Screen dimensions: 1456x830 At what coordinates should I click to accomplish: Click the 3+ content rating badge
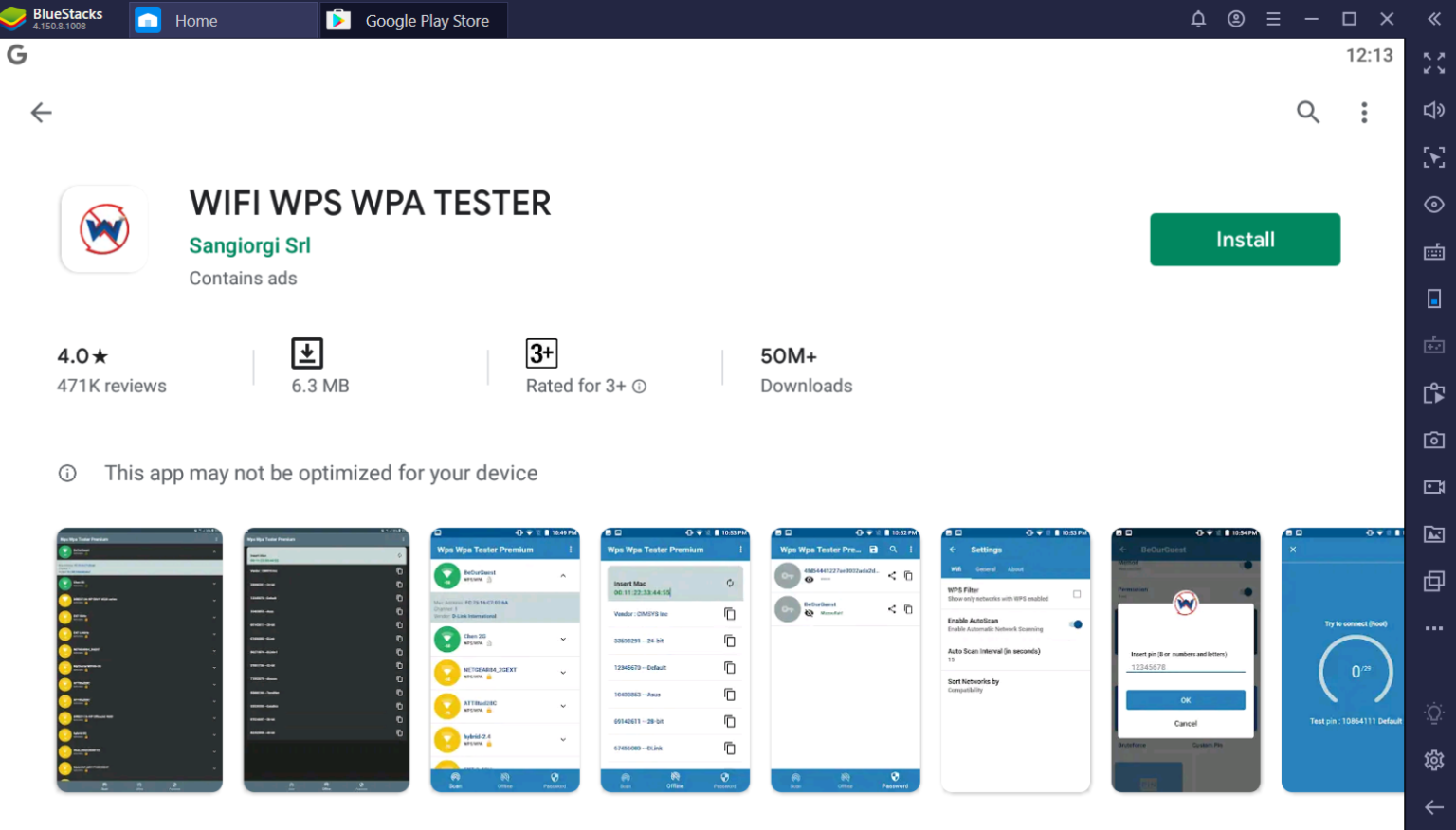click(x=541, y=353)
